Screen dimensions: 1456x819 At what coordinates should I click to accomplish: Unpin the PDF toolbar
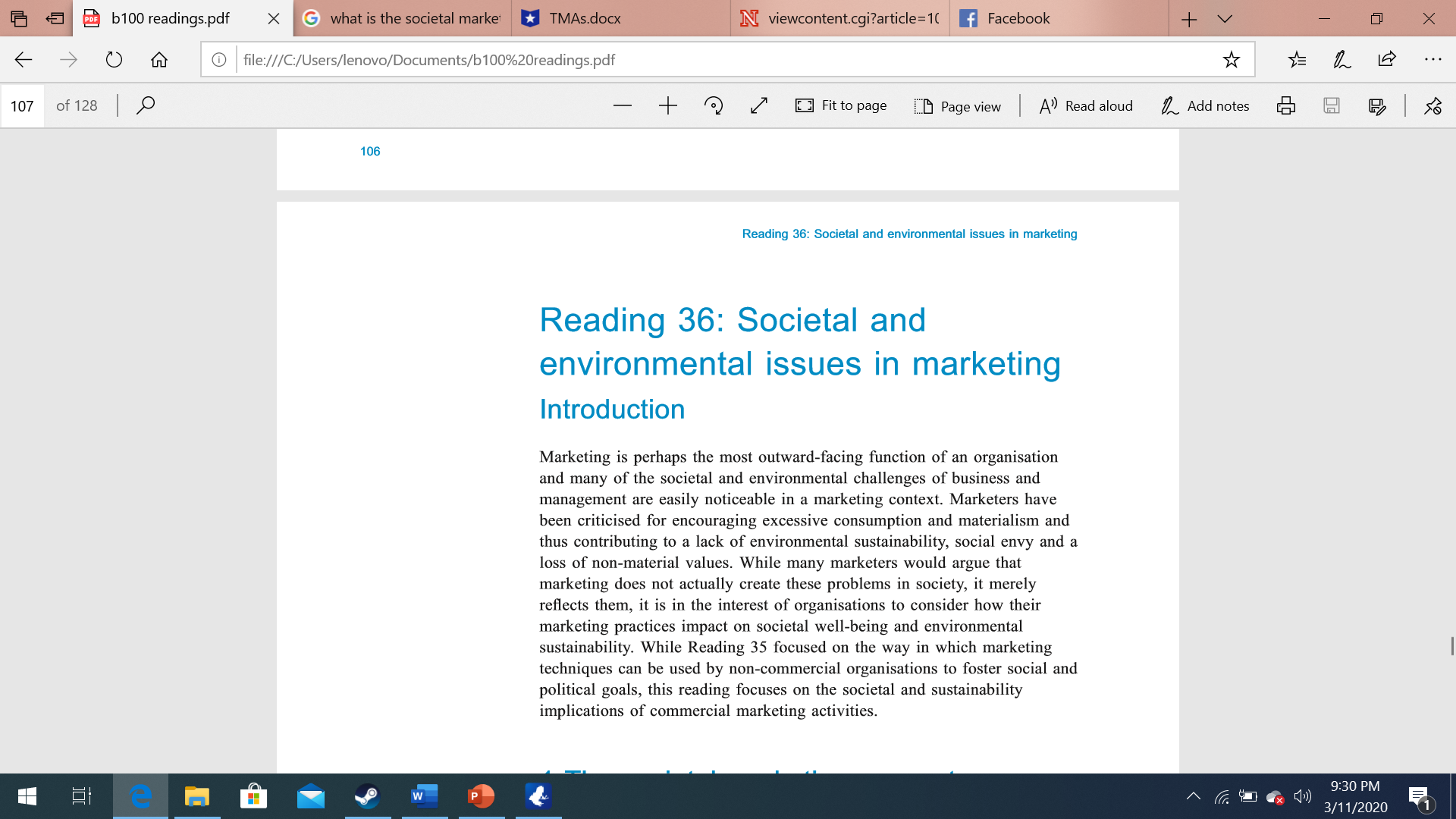[x=1432, y=105]
